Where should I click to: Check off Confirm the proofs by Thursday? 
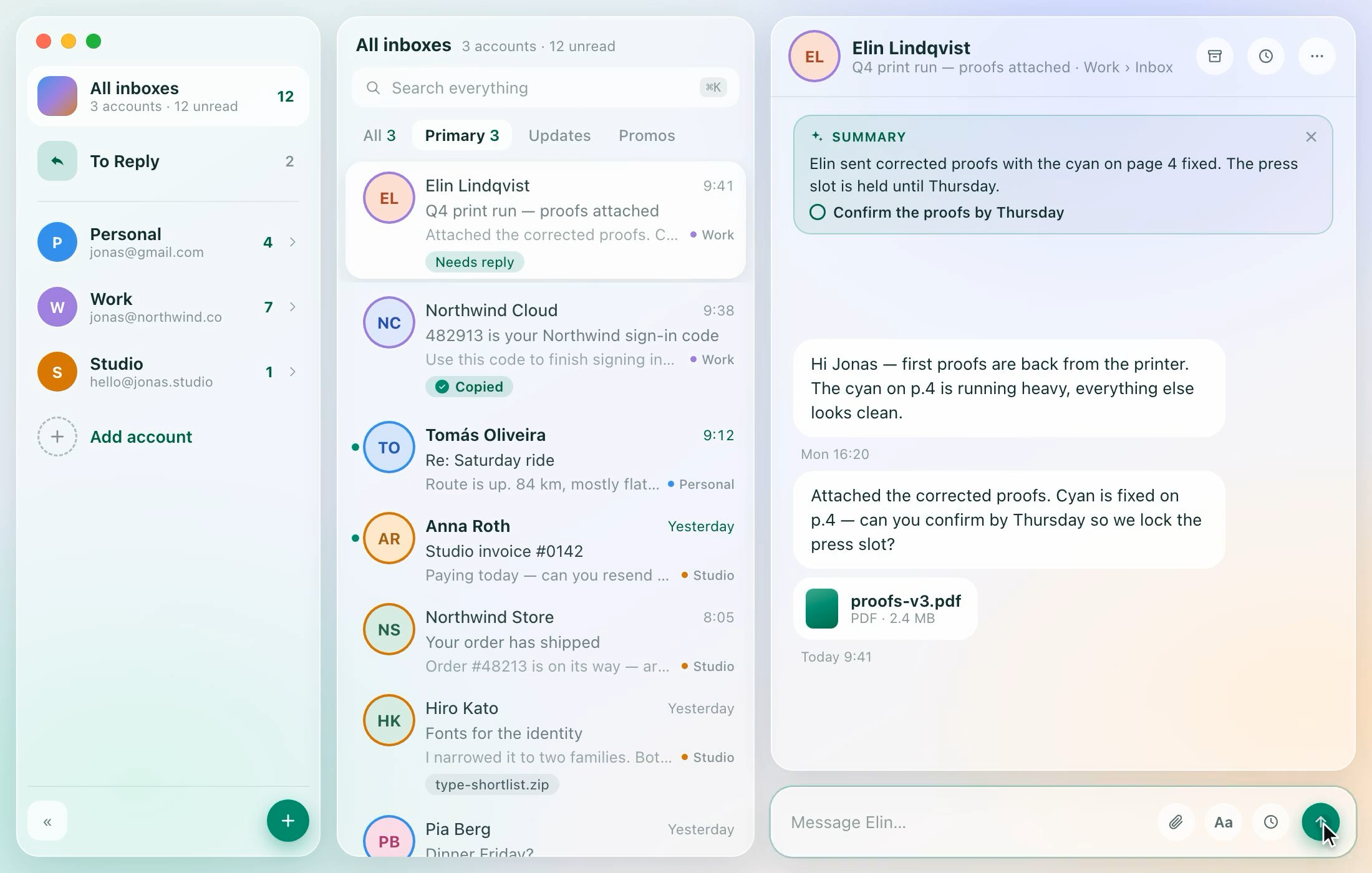(x=817, y=213)
